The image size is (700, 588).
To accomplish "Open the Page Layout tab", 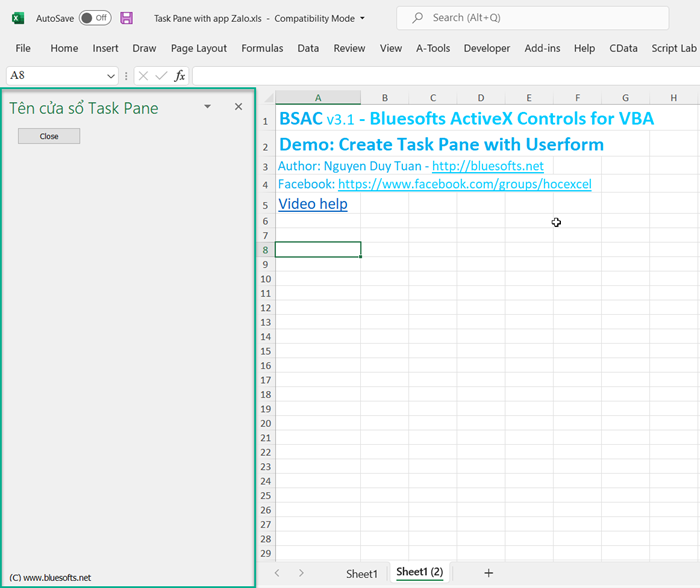I will 199,48.
